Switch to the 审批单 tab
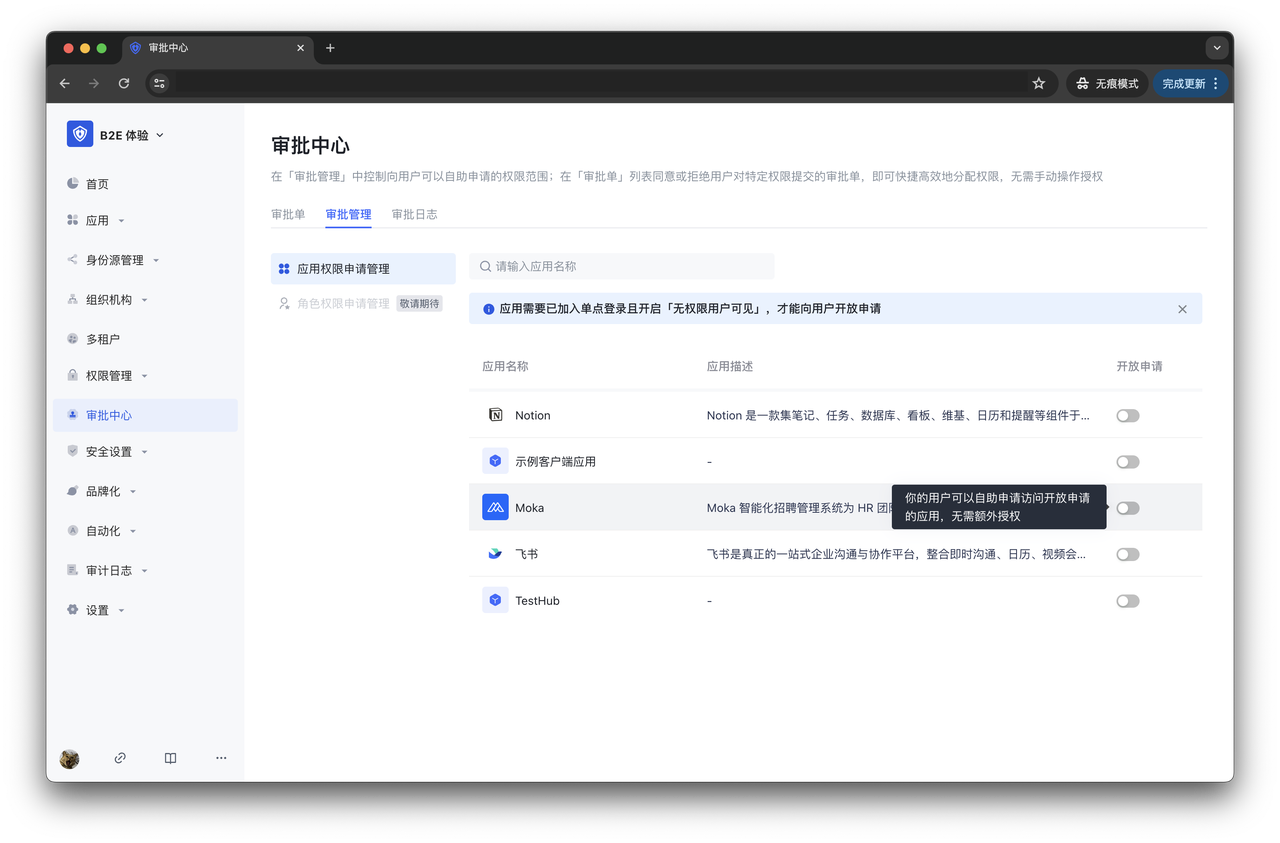The width and height of the screenshot is (1280, 843). point(288,214)
